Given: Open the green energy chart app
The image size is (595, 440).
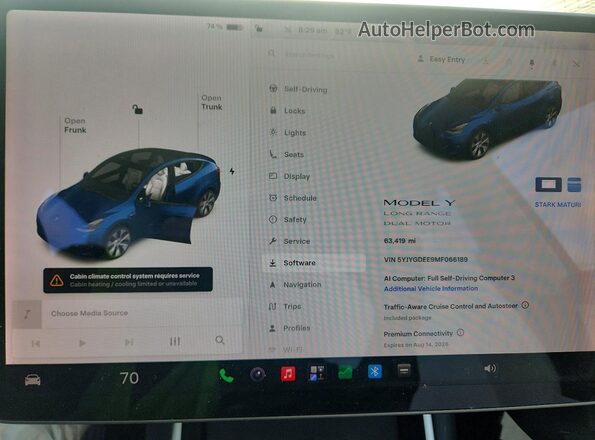Looking at the screenshot, I should [x=345, y=372].
